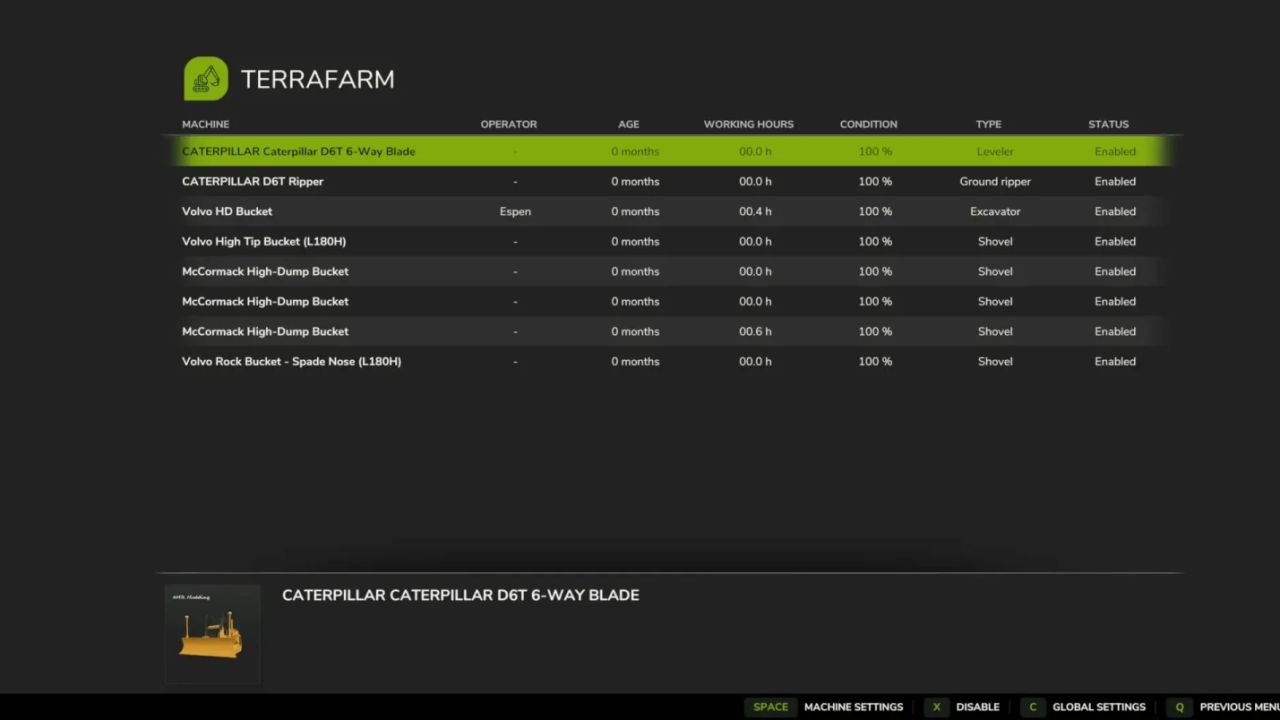Click the Type column header

(x=988, y=124)
